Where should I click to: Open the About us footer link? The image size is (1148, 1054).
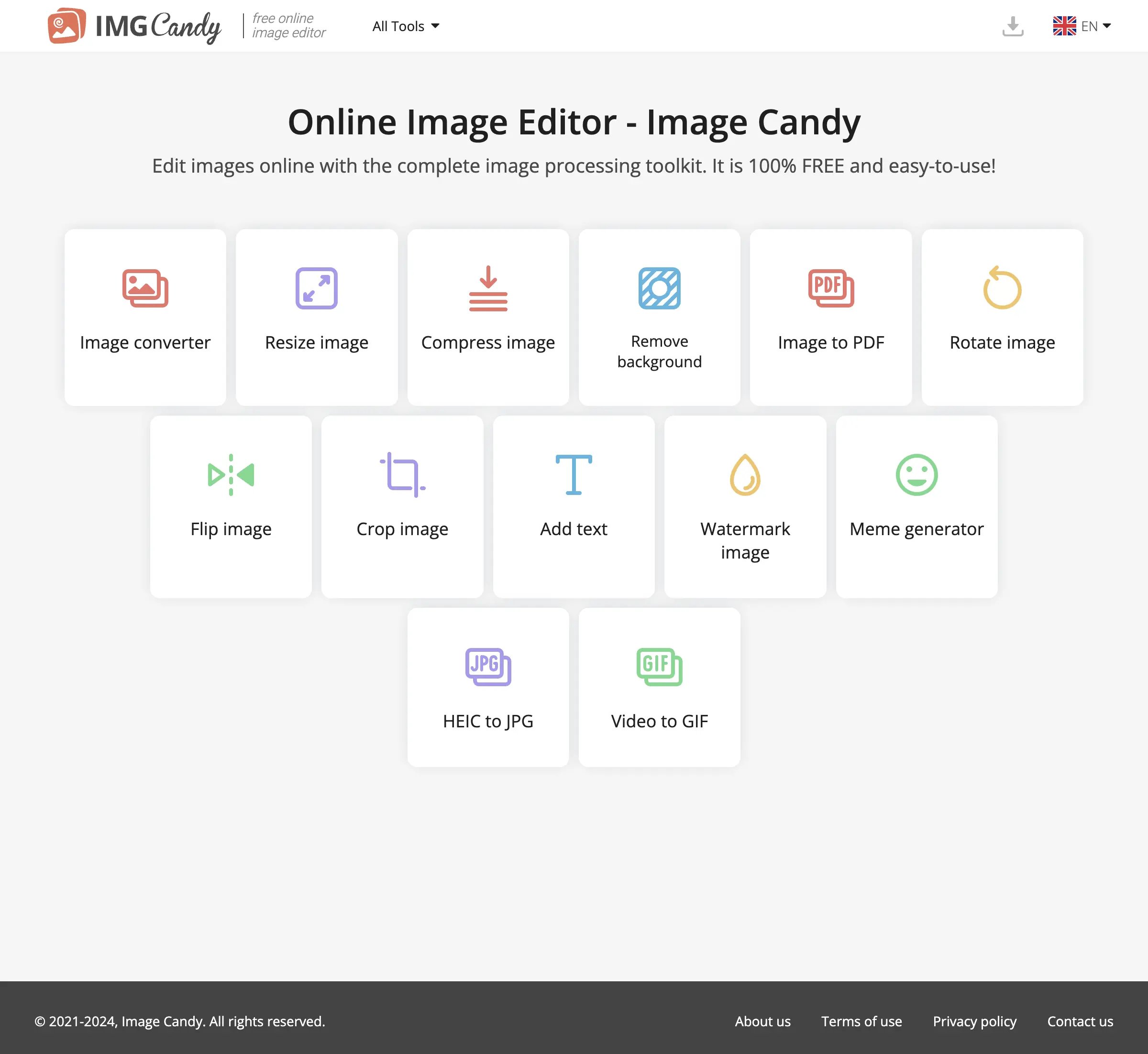coord(762,1021)
